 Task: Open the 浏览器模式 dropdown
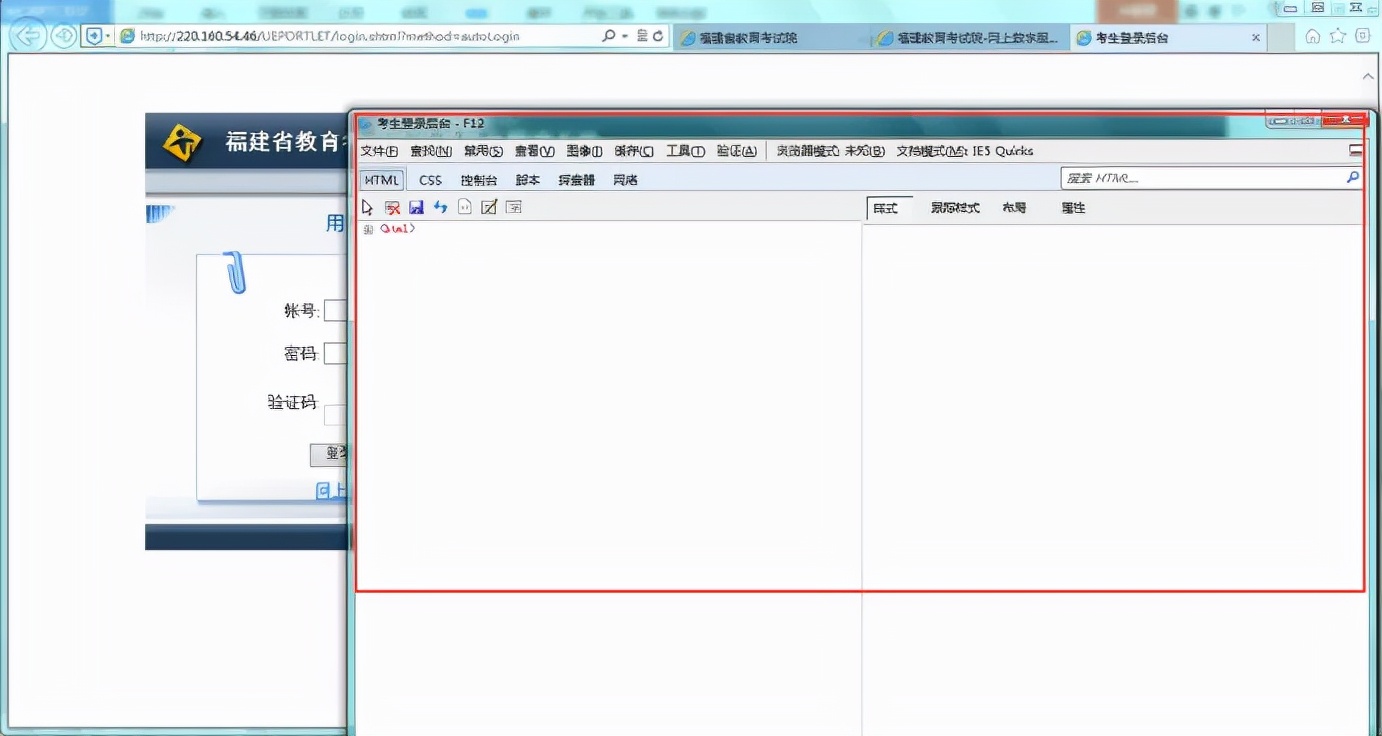(828, 150)
